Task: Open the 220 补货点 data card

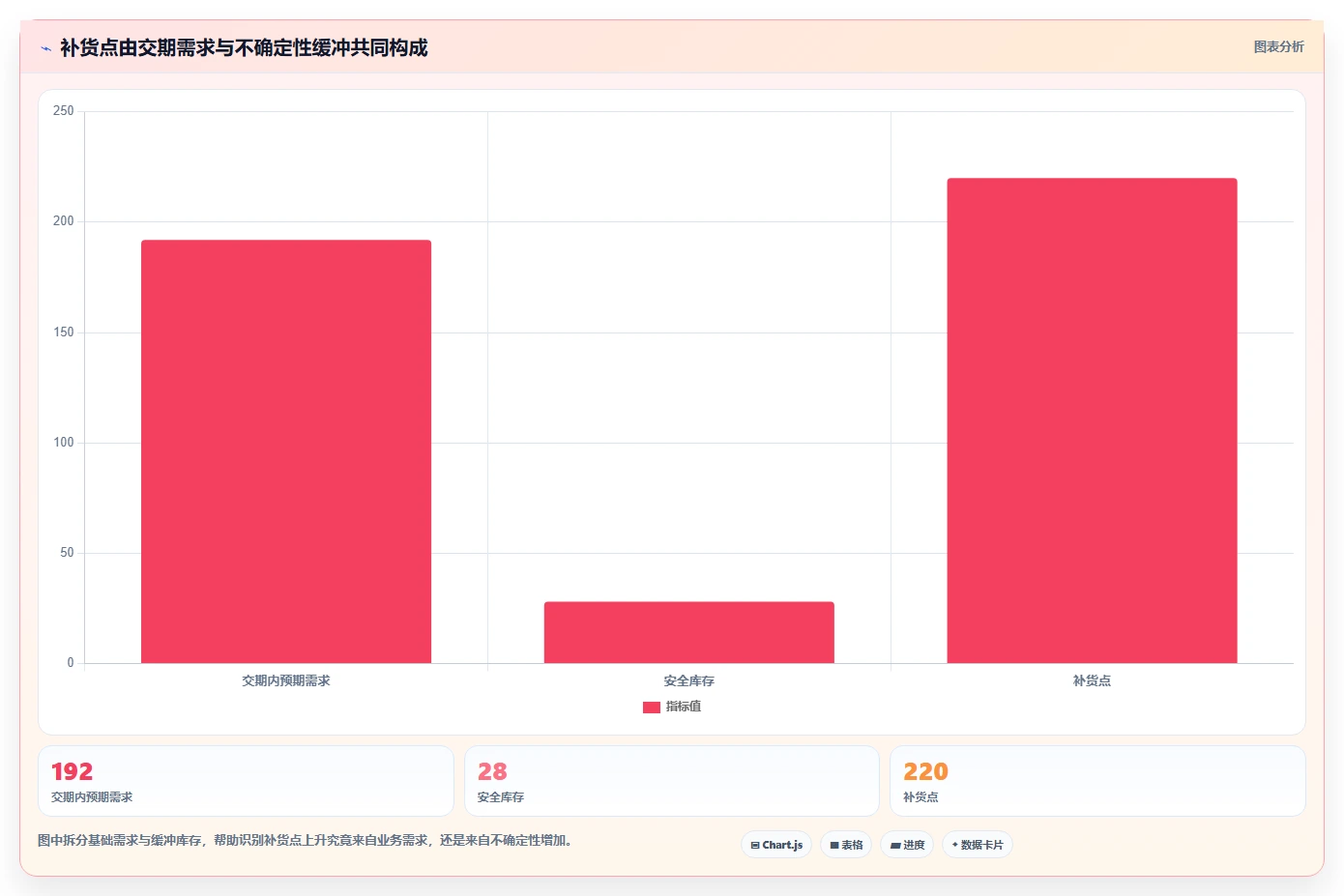Action: click(x=1097, y=781)
